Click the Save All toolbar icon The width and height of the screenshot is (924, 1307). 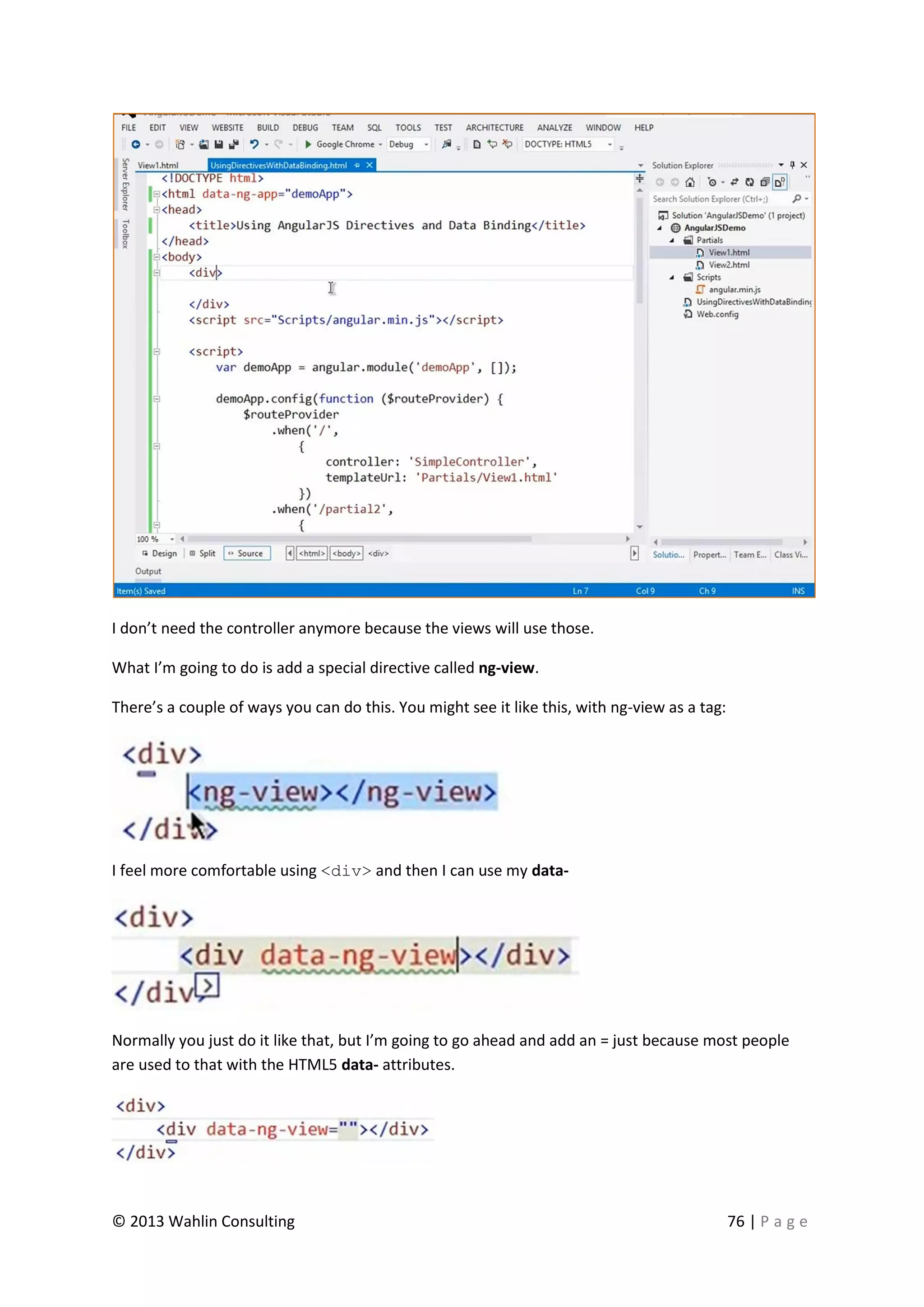tap(233, 144)
